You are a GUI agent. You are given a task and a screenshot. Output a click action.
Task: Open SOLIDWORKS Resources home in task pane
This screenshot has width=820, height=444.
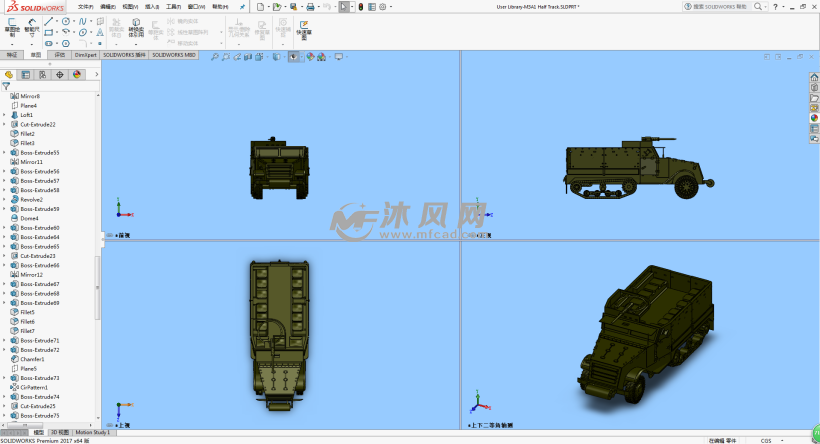point(814,77)
